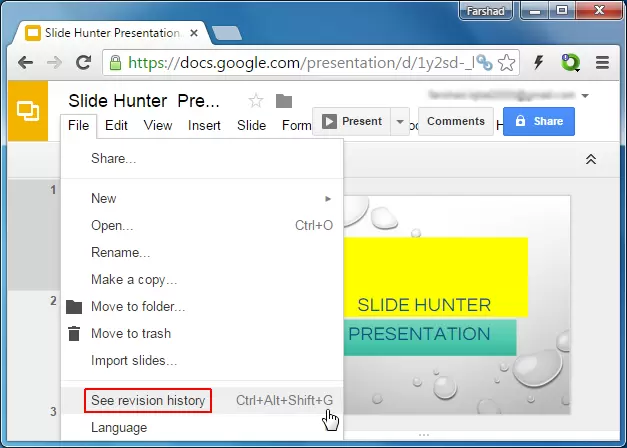Choose Move to trash
This screenshot has height=448, width=627.
(x=202, y=333)
